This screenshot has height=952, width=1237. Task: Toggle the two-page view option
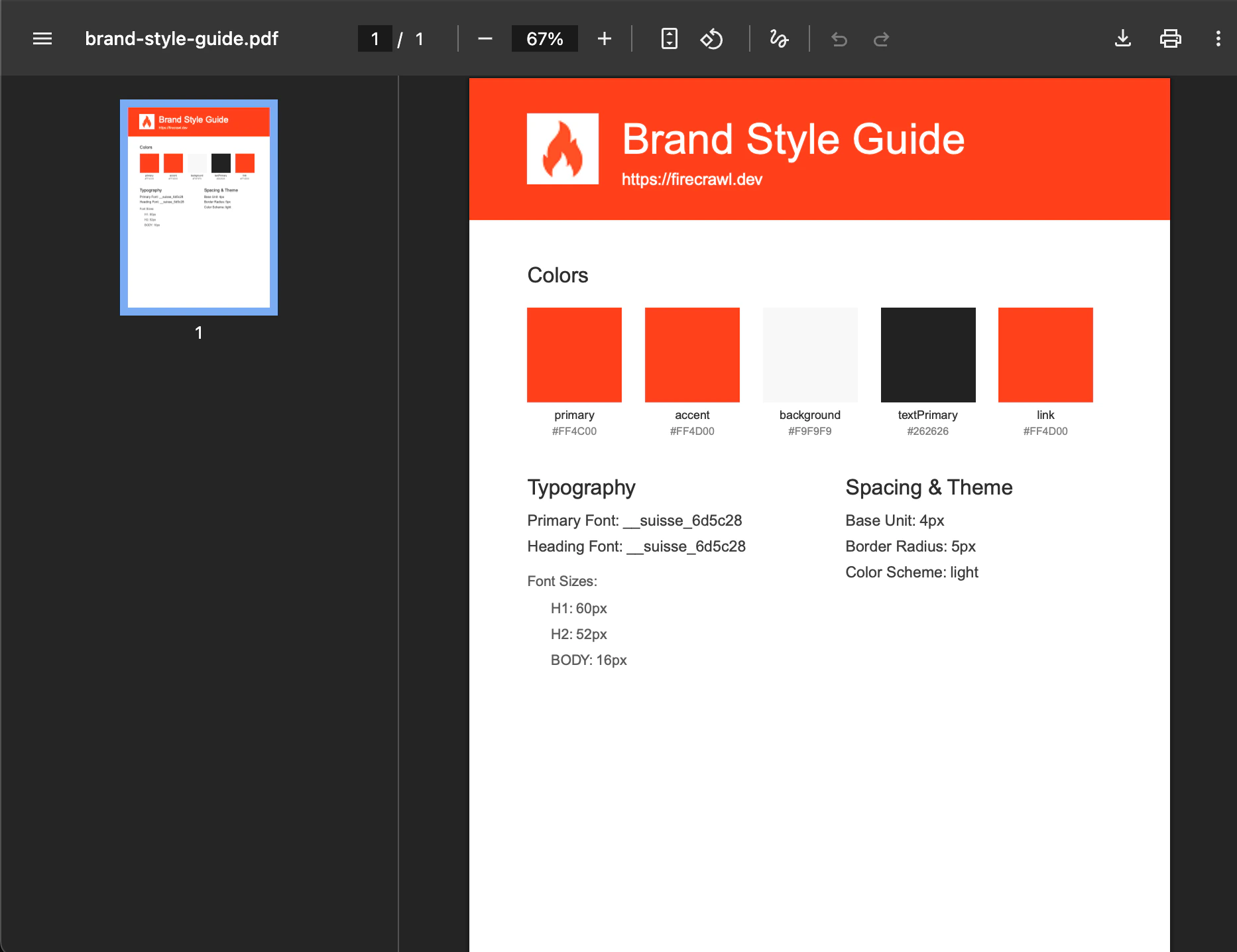pyautogui.click(x=669, y=38)
